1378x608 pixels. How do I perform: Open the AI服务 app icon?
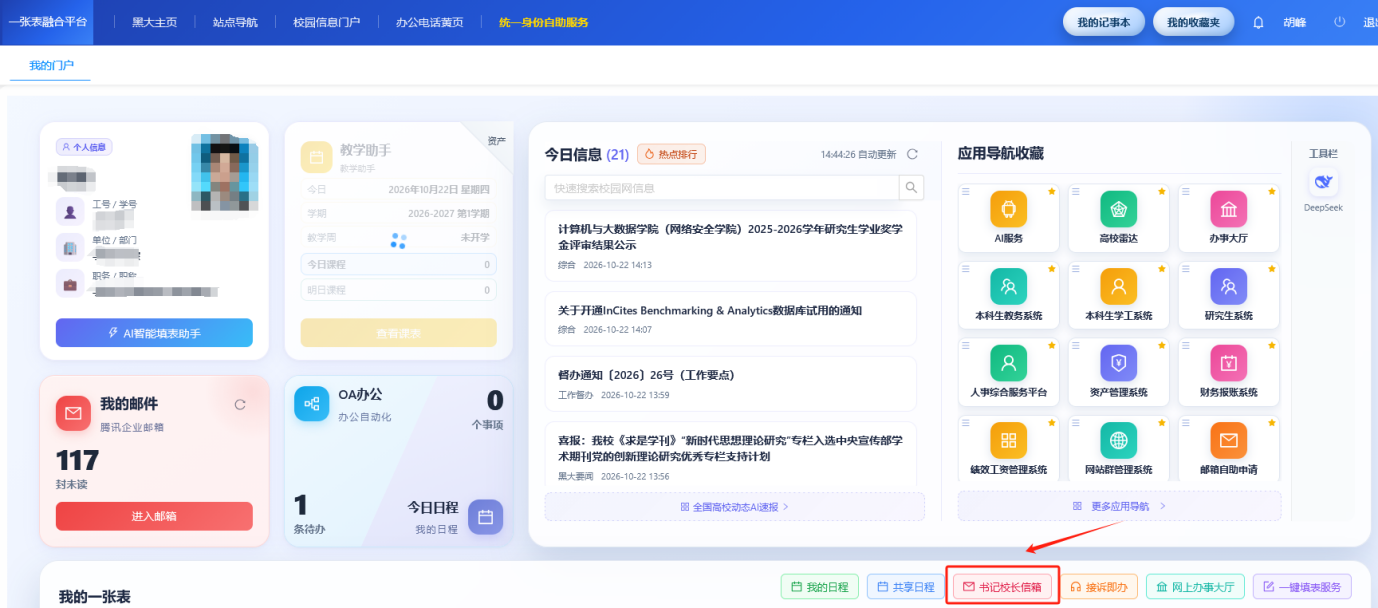[1008, 210]
